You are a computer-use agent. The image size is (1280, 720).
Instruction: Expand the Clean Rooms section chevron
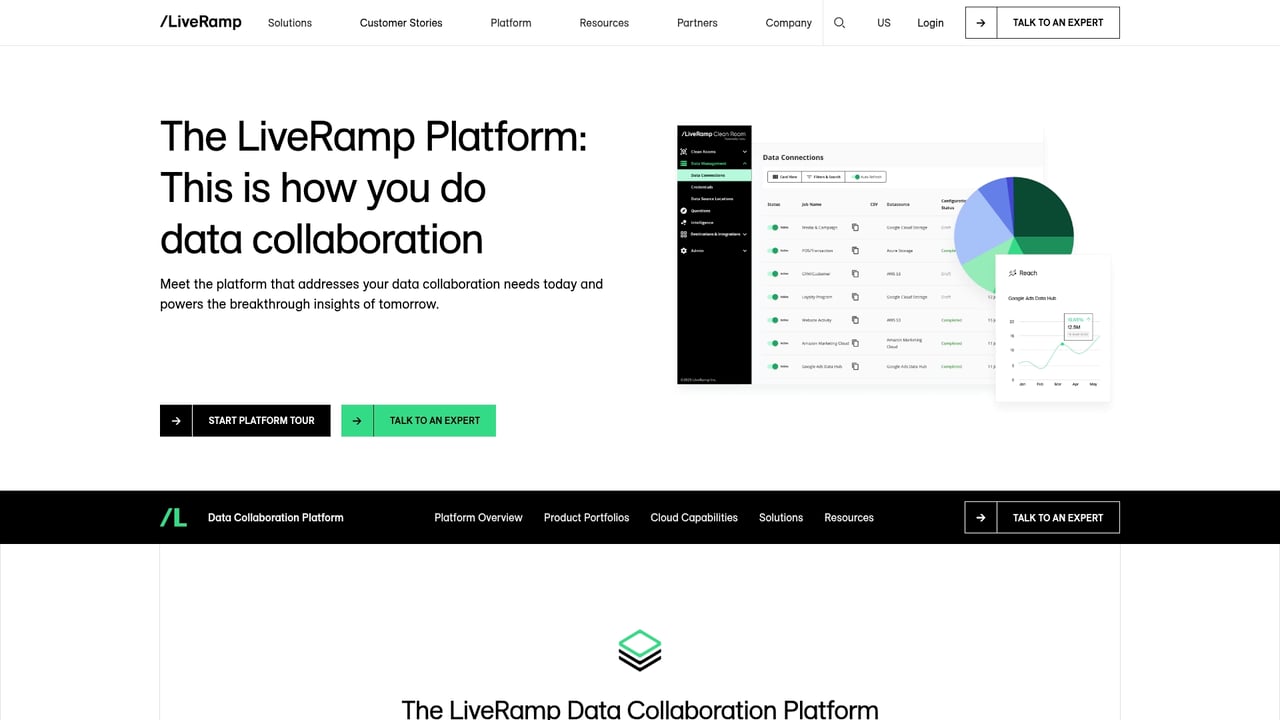[x=744, y=151]
